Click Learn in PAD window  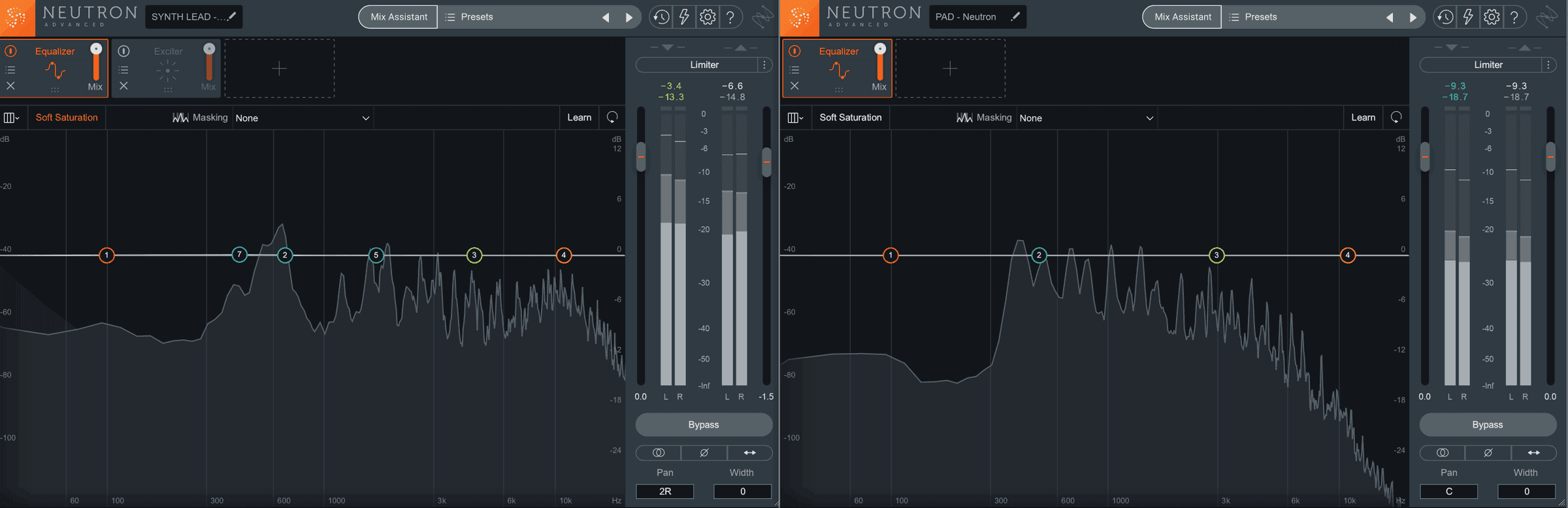[1363, 117]
